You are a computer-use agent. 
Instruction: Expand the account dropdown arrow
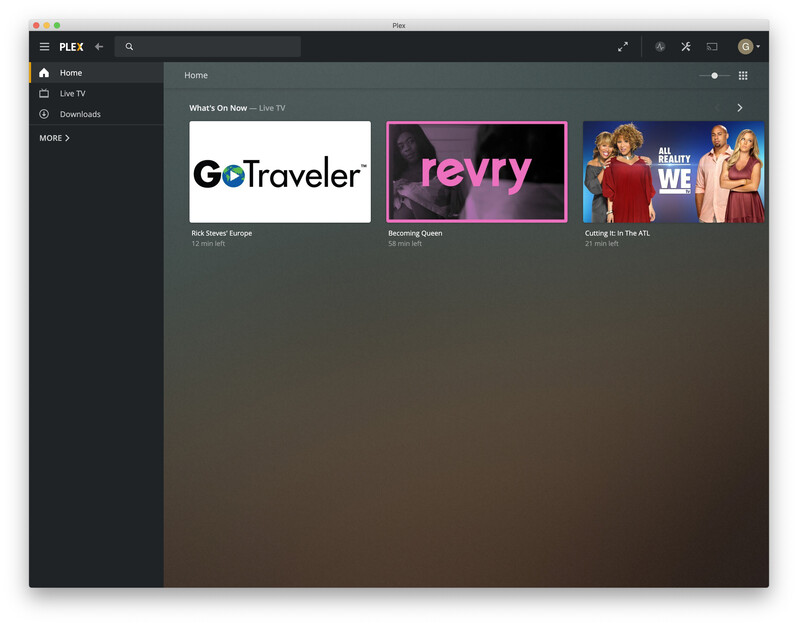click(758, 47)
